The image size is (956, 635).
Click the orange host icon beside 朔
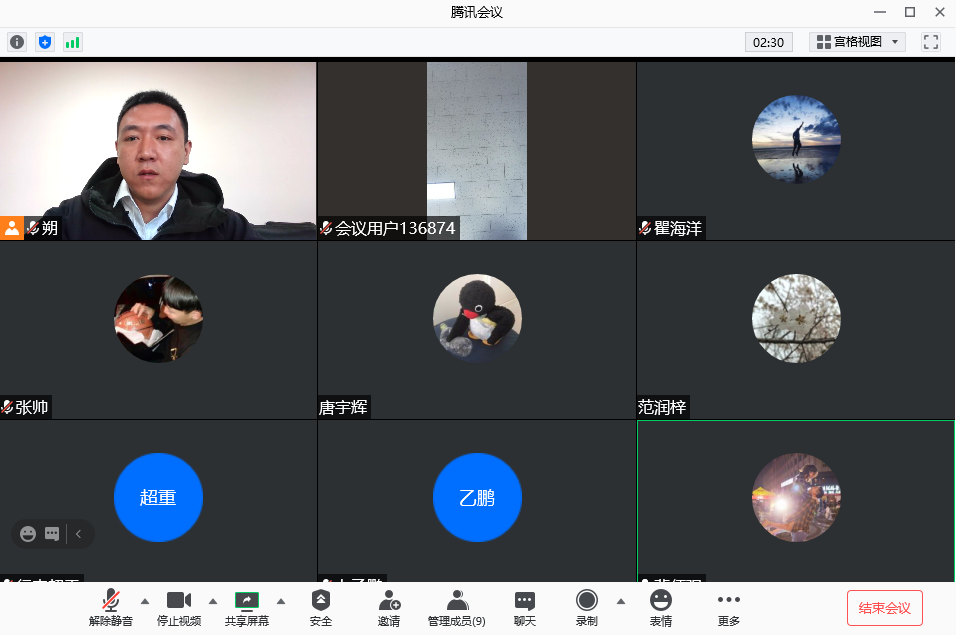point(12,228)
